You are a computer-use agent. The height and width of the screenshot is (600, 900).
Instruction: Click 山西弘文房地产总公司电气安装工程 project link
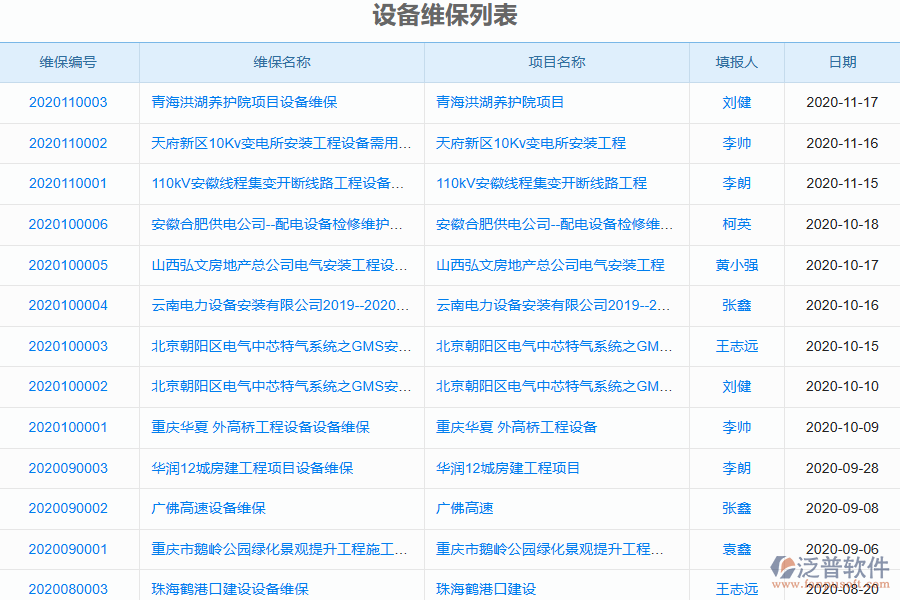point(555,265)
